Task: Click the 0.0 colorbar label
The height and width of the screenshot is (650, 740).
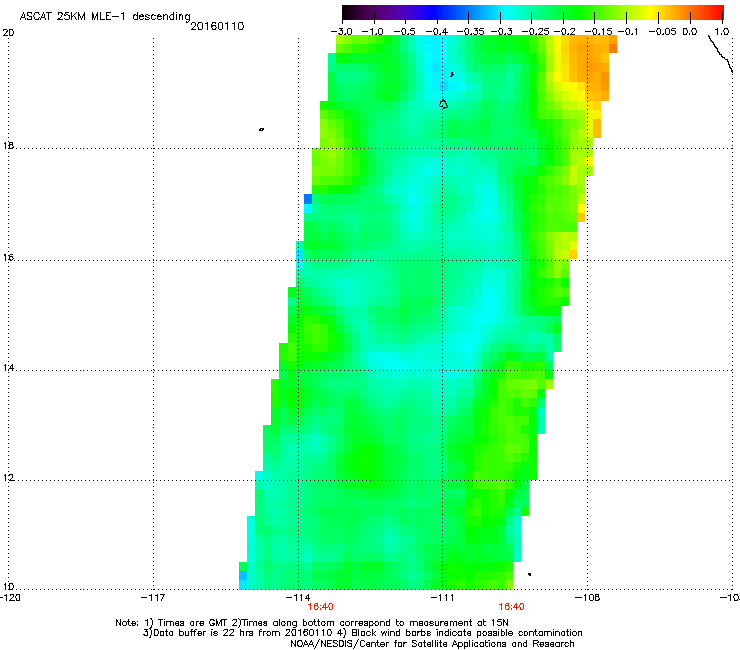Action: tap(690, 31)
